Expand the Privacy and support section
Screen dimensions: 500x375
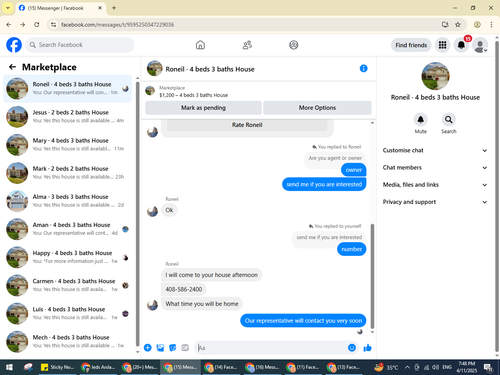(x=435, y=202)
